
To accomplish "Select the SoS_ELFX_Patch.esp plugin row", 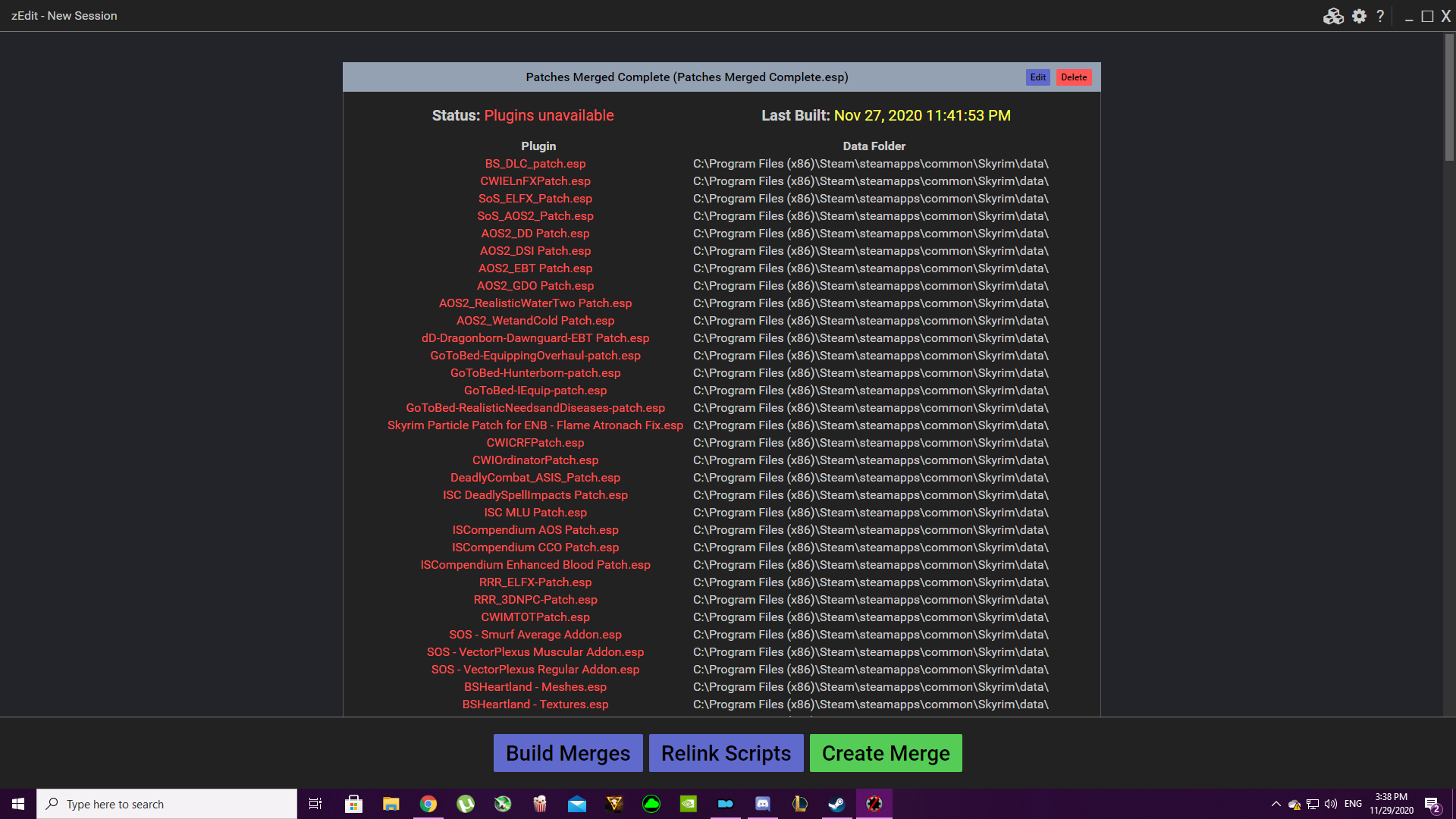I will (x=535, y=199).
